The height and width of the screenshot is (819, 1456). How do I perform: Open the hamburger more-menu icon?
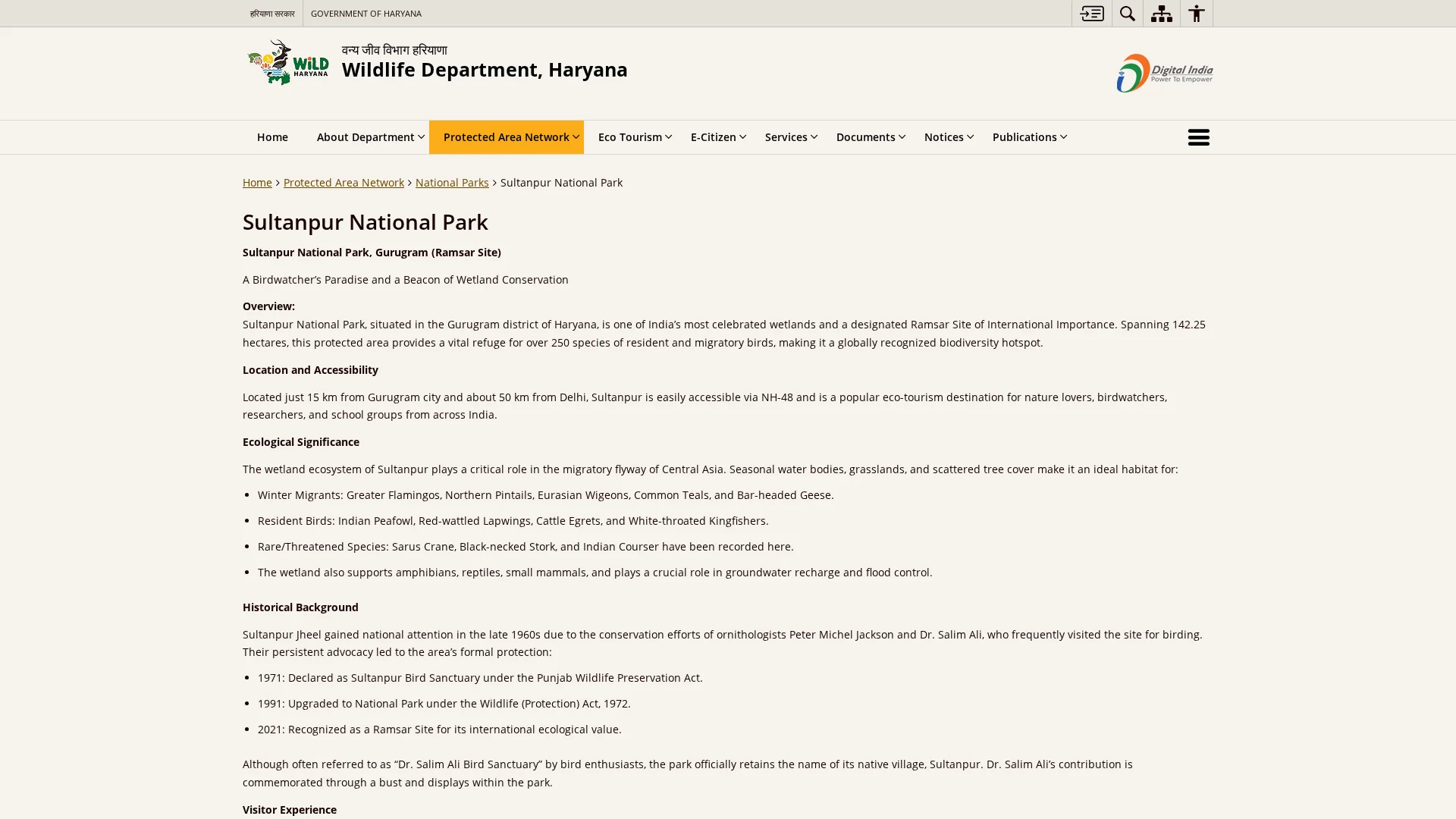[1198, 137]
